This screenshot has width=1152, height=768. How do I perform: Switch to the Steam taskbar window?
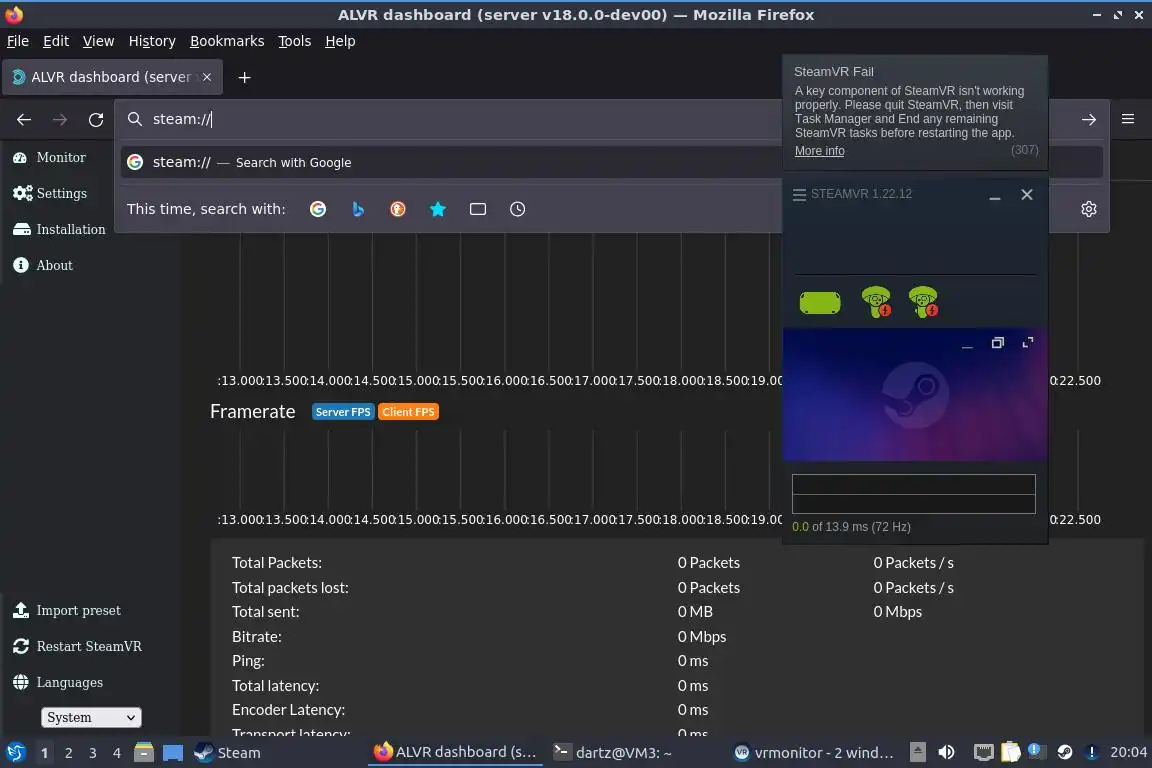pos(228,753)
